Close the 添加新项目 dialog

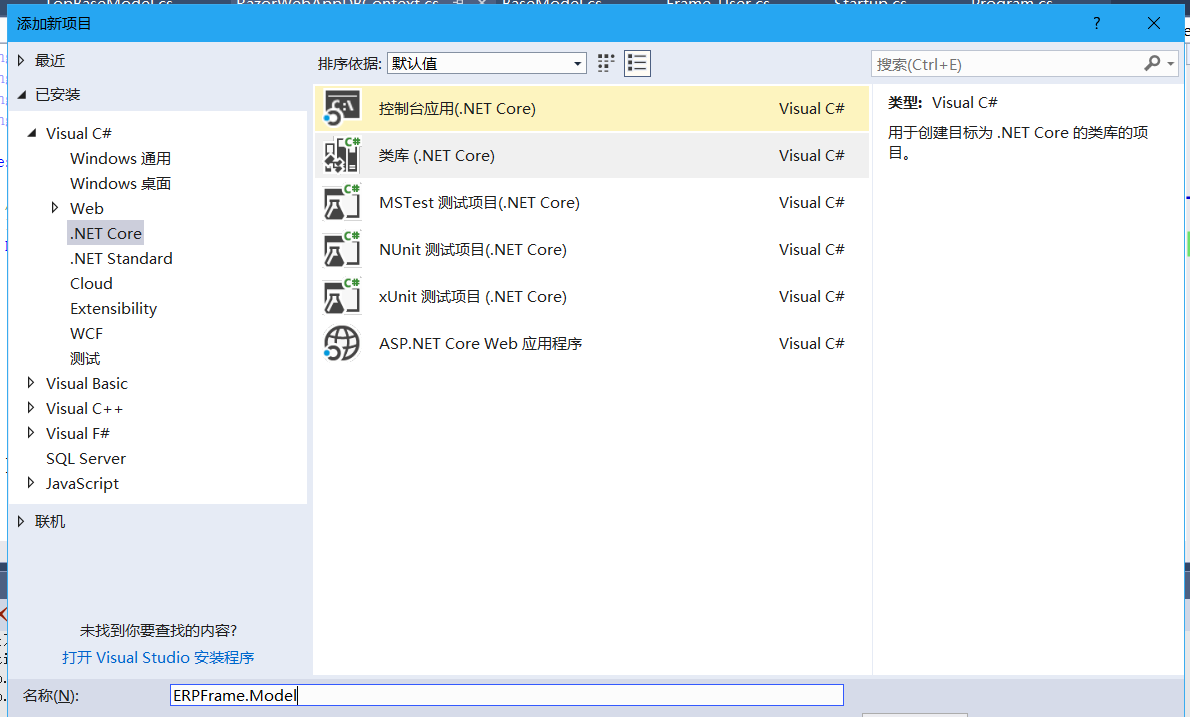click(x=1154, y=24)
